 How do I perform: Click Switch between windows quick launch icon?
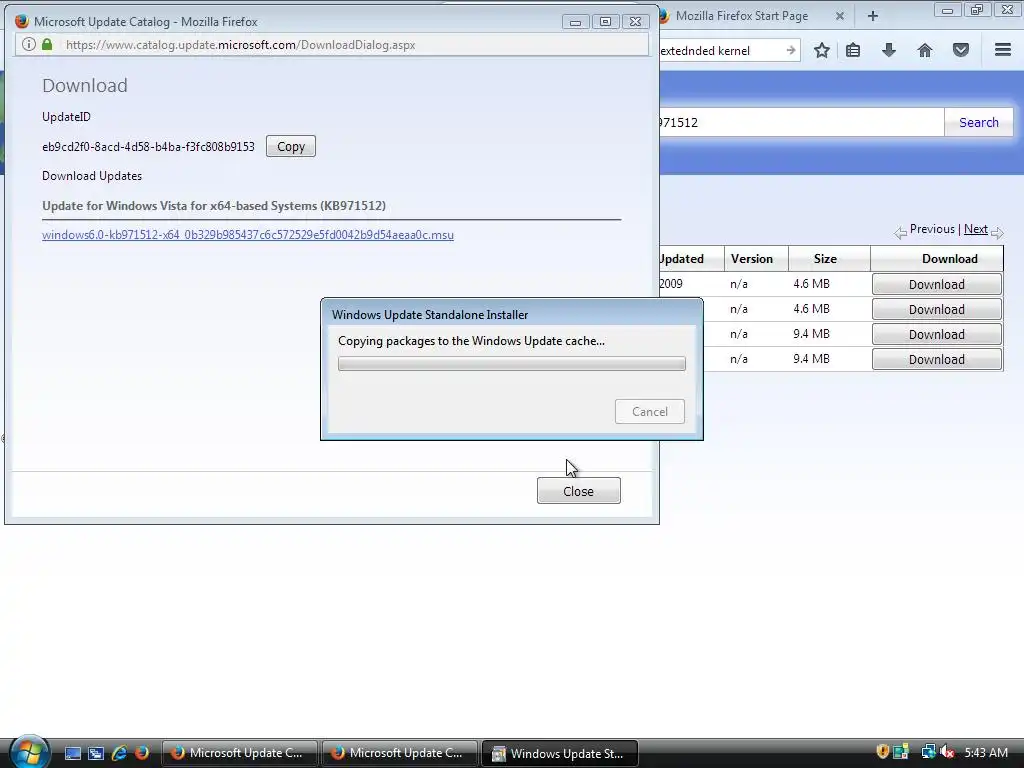coord(96,753)
